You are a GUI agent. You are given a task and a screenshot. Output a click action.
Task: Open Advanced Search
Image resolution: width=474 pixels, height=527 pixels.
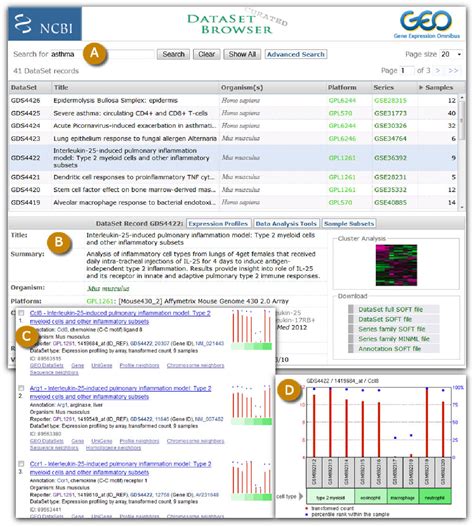click(296, 54)
